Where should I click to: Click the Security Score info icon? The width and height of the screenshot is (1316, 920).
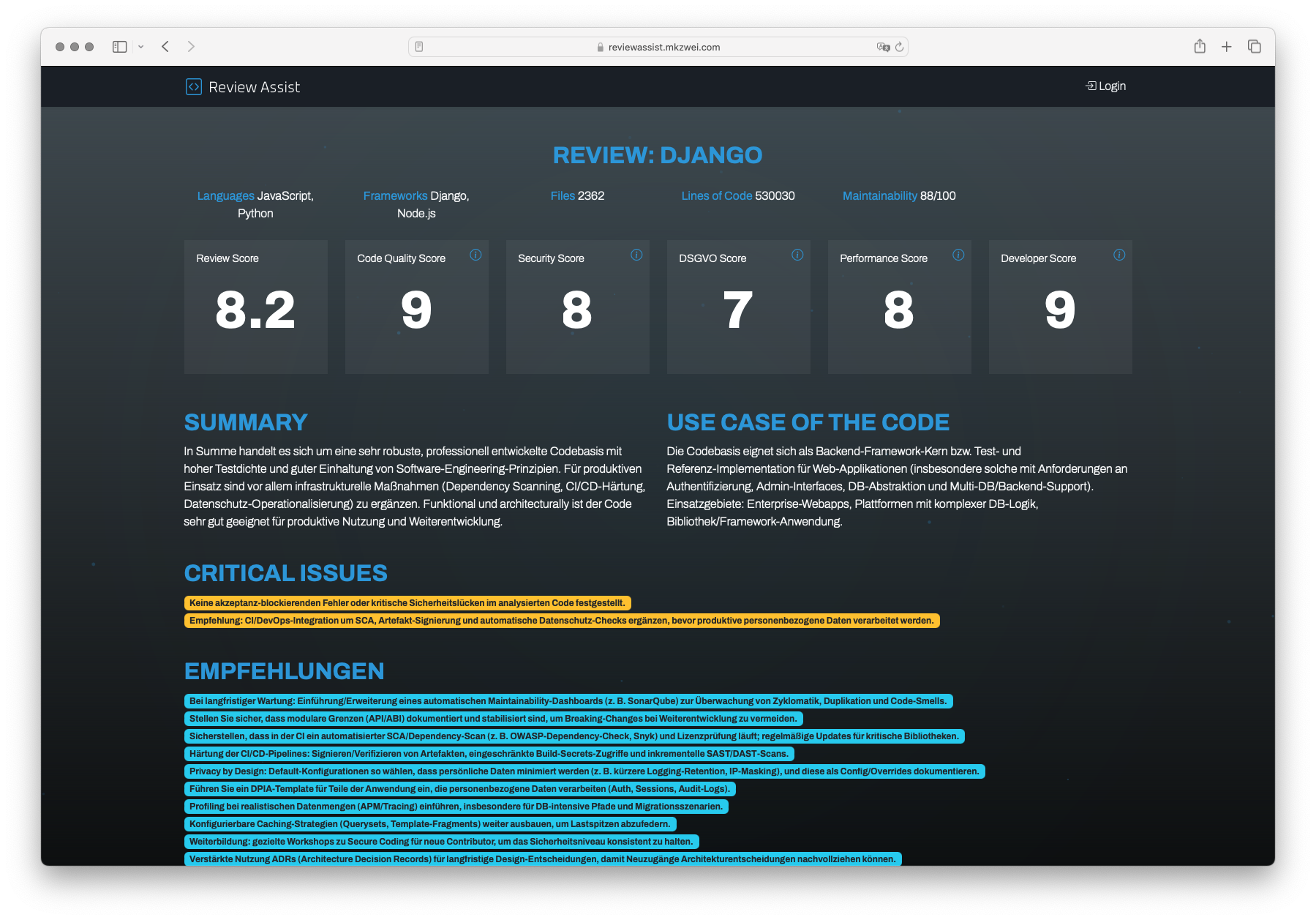coord(636,255)
